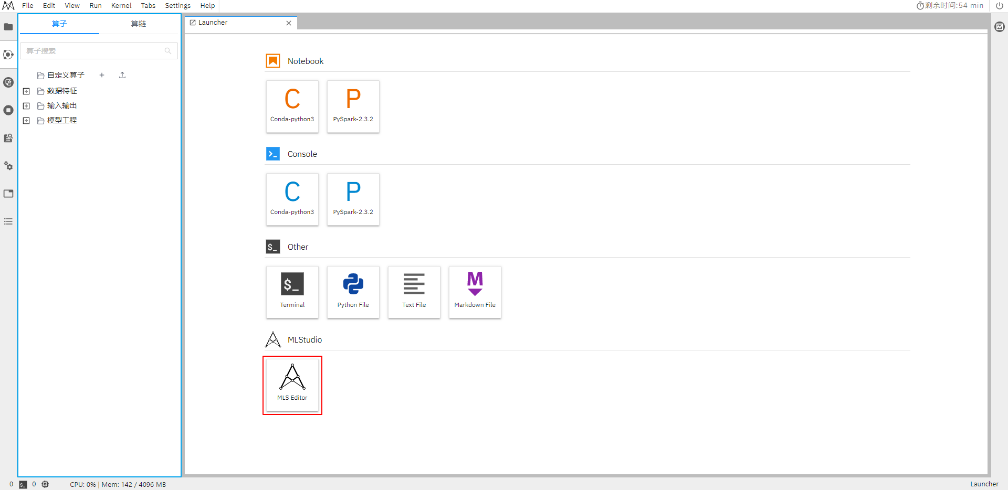Image resolution: width=1008 pixels, height=490 pixels.
Task: Open the gears settings sidebar icon
Action: coord(8,166)
